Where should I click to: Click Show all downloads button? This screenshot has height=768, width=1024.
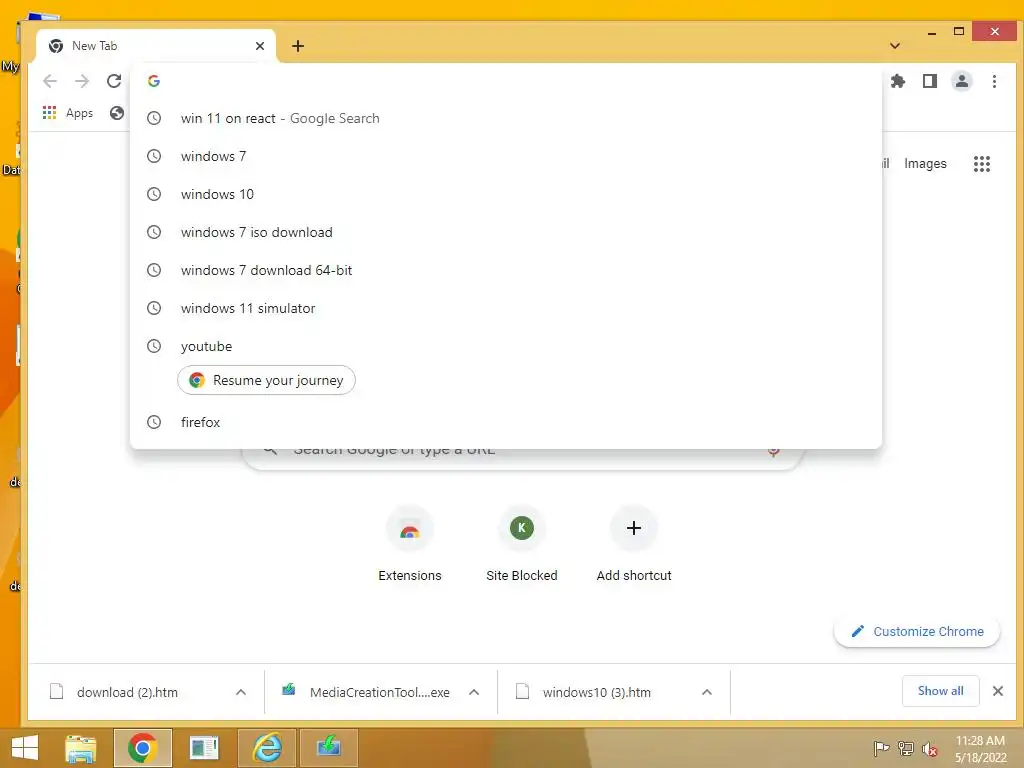(940, 691)
